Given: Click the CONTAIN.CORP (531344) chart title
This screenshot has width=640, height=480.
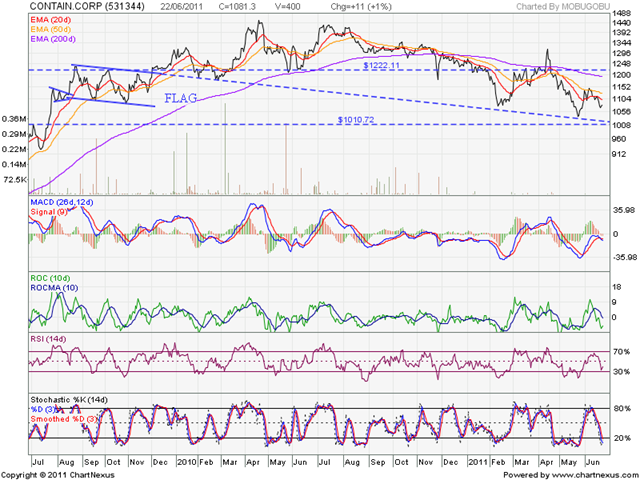Looking at the screenshot, I should click(87, 7).
